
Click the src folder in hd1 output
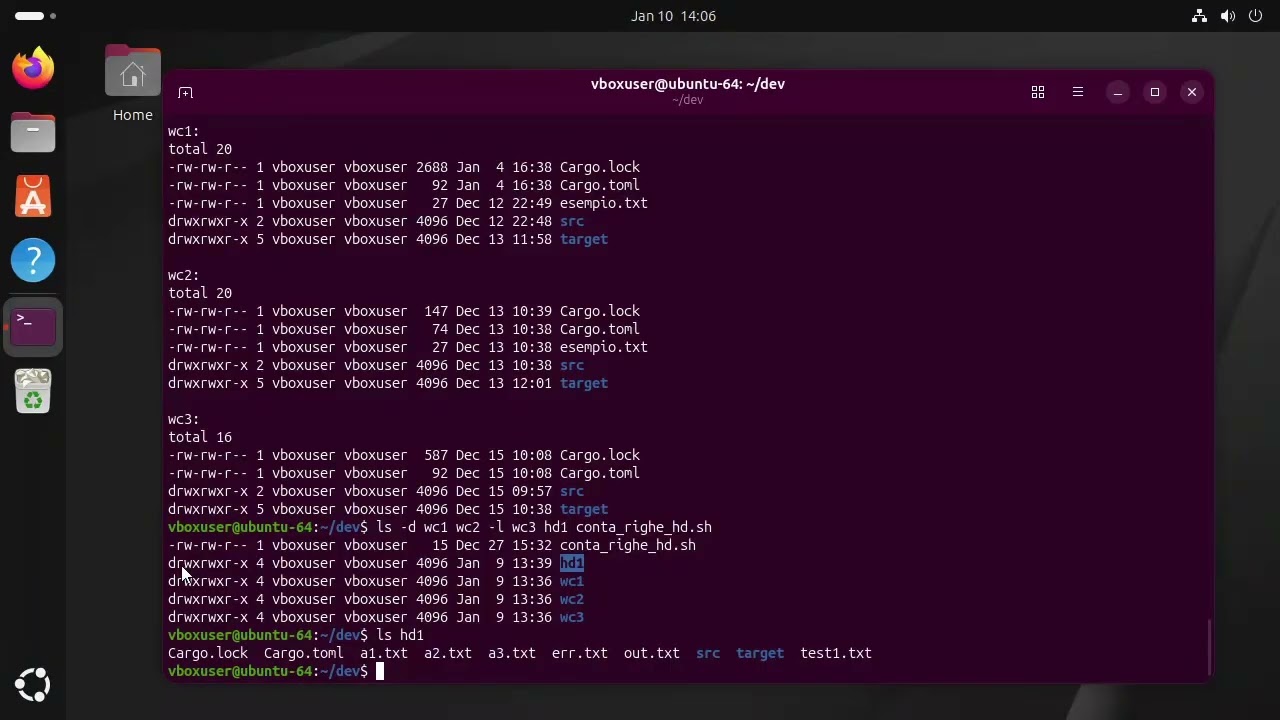click(x=708, y=653)
